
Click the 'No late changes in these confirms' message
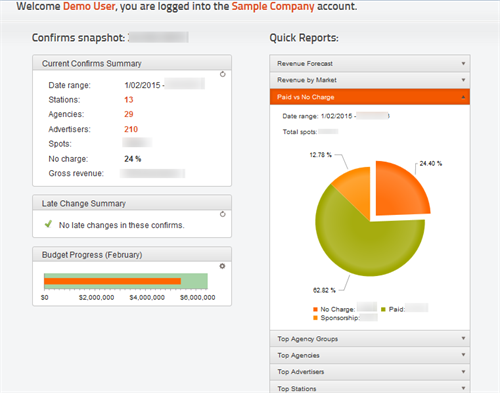coord(121,225)
